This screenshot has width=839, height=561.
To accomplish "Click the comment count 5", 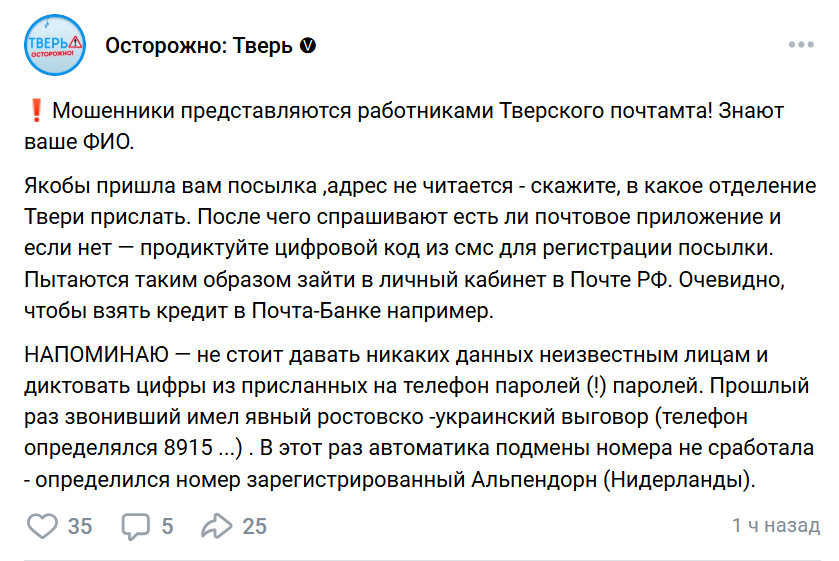I will pos(167,526).
